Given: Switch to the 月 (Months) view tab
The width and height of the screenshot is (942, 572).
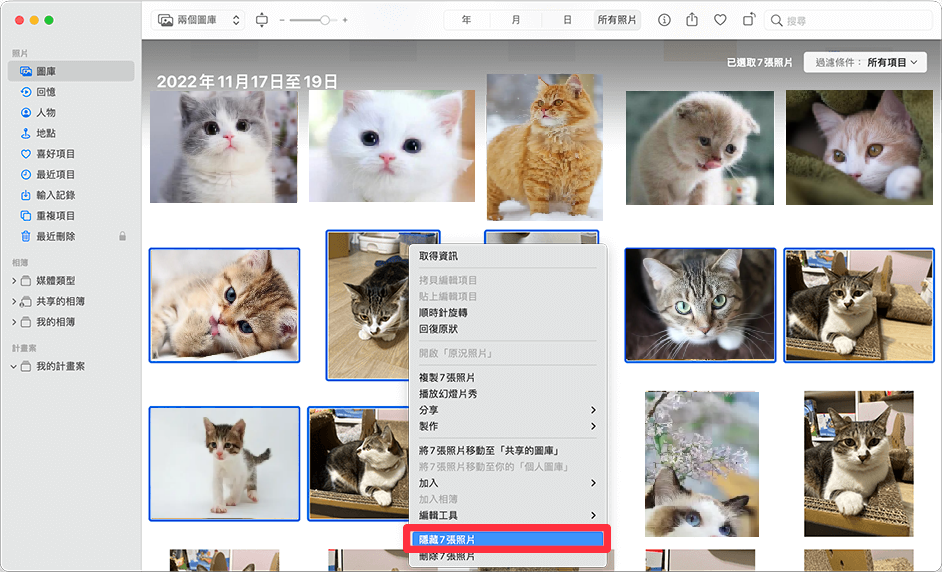Looking at the screenshot, I should tap(516, 20).
